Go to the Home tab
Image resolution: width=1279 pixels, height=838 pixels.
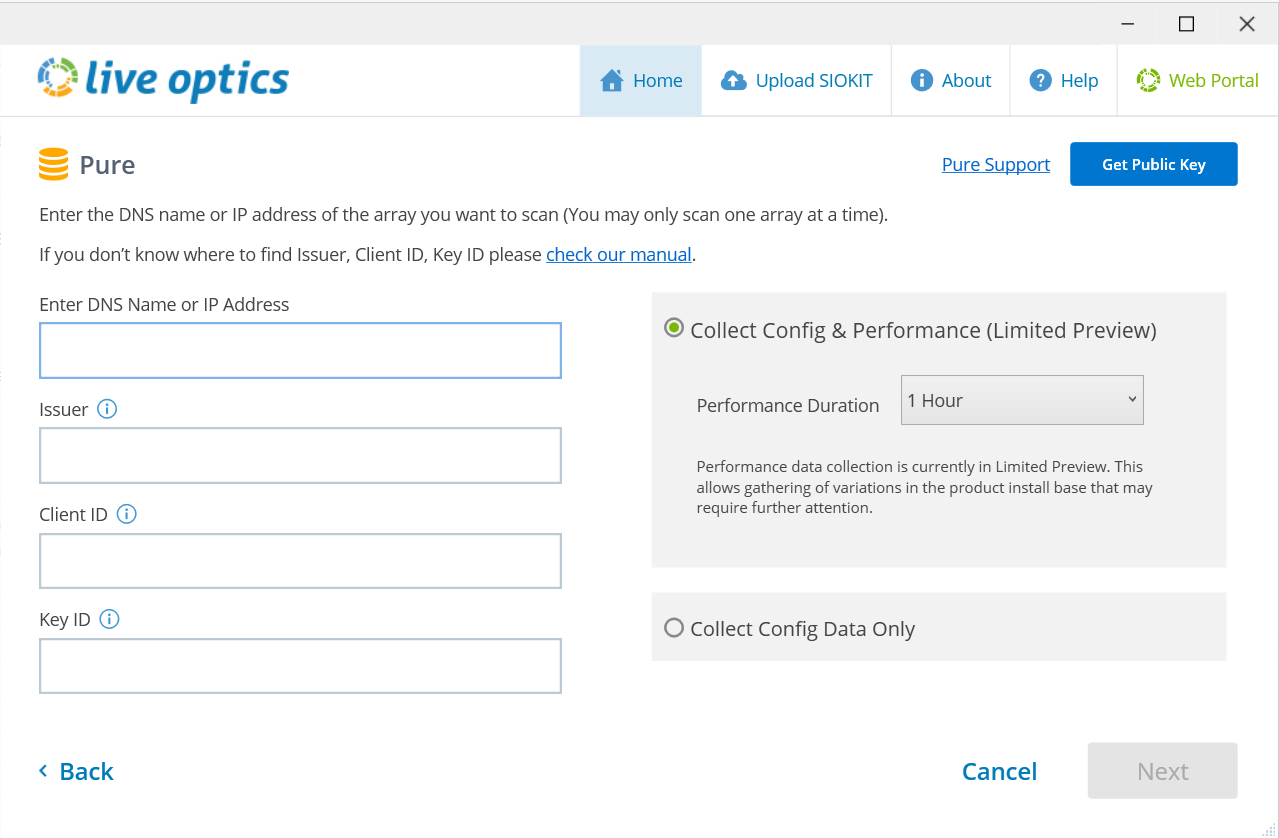(x=641, y=81)
